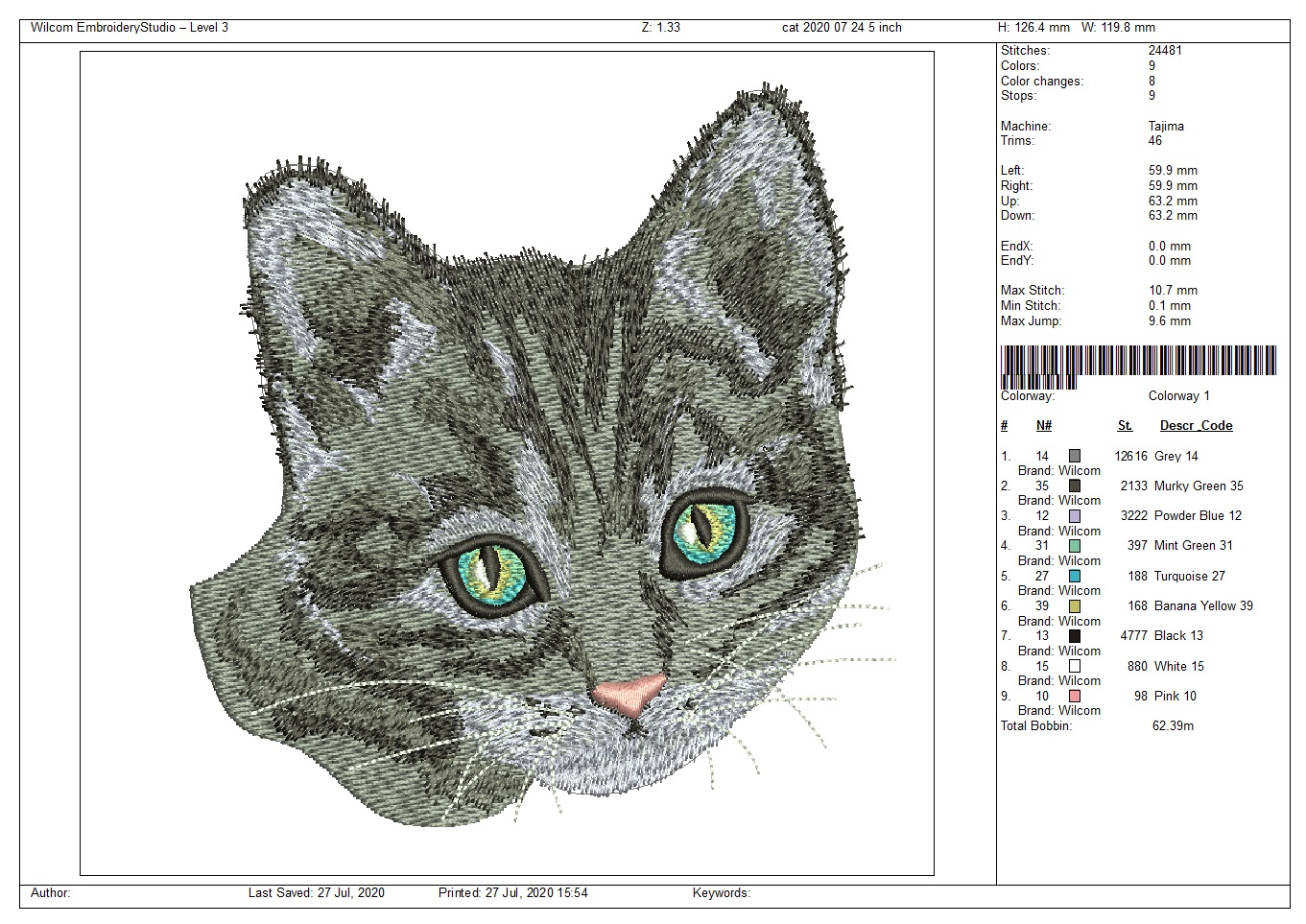Click the Stitches count 24481
The width and height of the screenshot is (1306, 924).
pyautogui.click(x=1165, y=51)
